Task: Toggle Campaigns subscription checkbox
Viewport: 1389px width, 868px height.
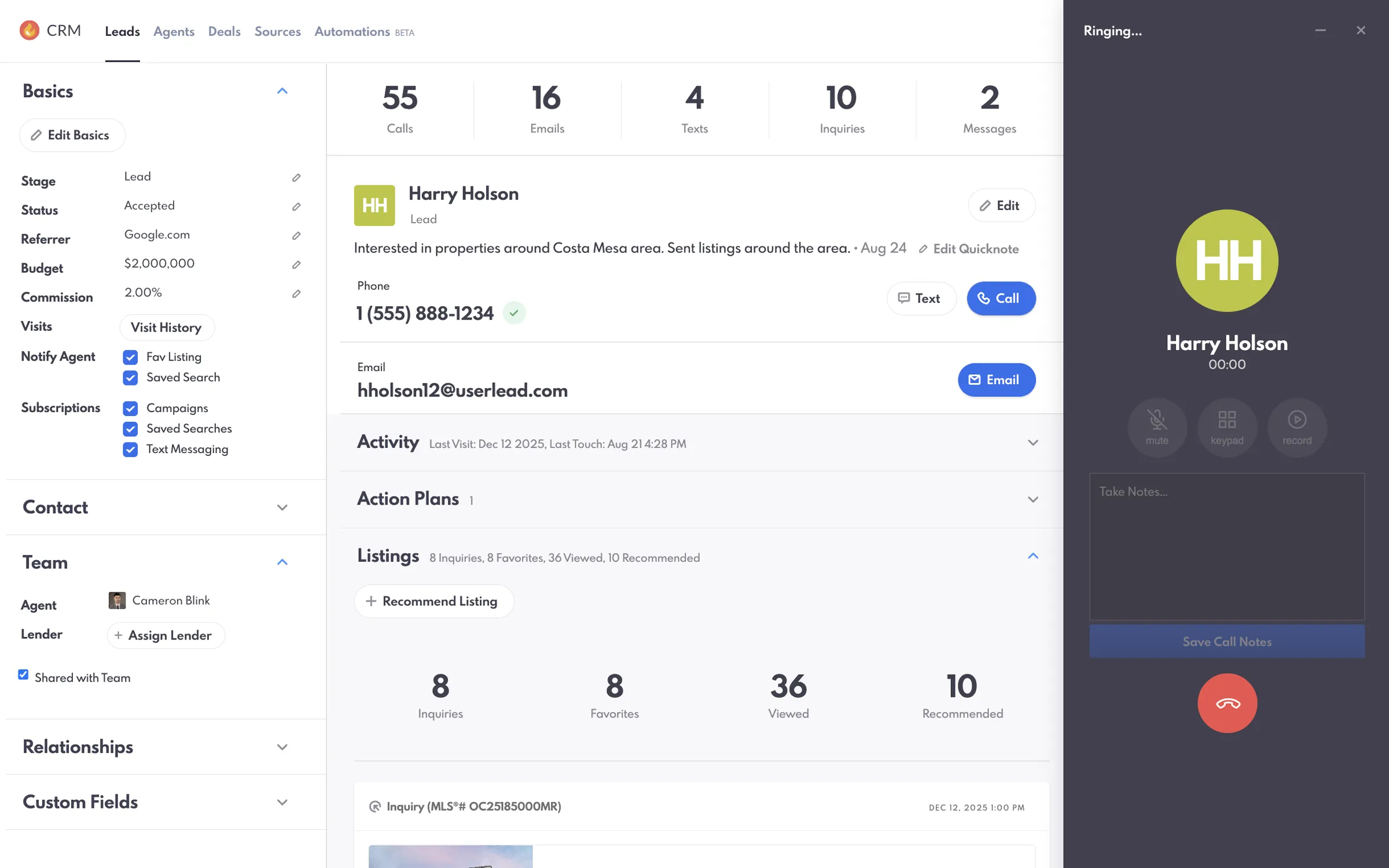Action: click(x=130, y=409)
